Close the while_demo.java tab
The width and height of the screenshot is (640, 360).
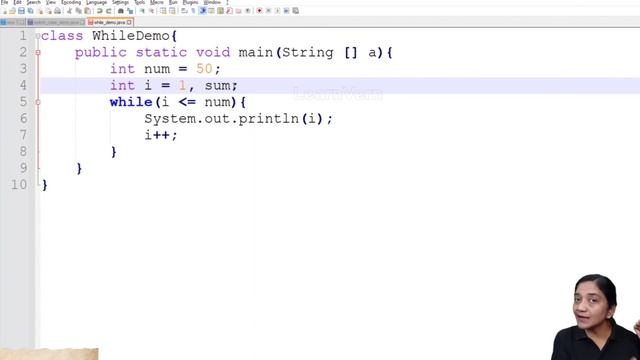[129, 22]
